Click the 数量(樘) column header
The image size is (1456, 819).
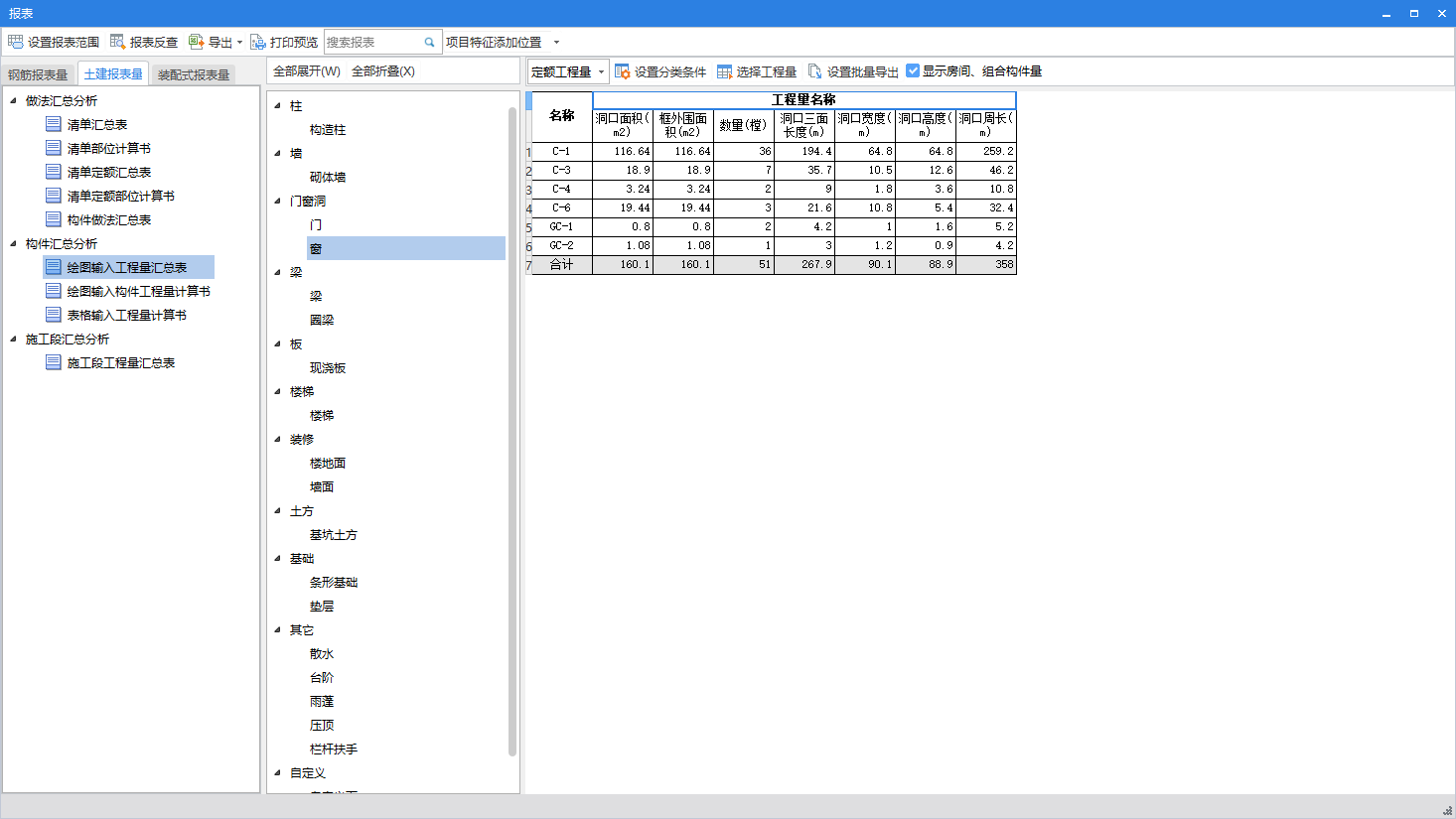[x=743, y=125]
